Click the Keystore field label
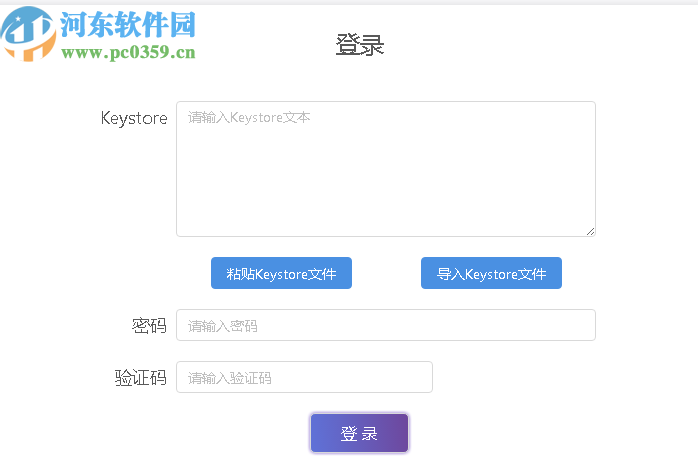The image size is (698, 476). coord(134,118)
